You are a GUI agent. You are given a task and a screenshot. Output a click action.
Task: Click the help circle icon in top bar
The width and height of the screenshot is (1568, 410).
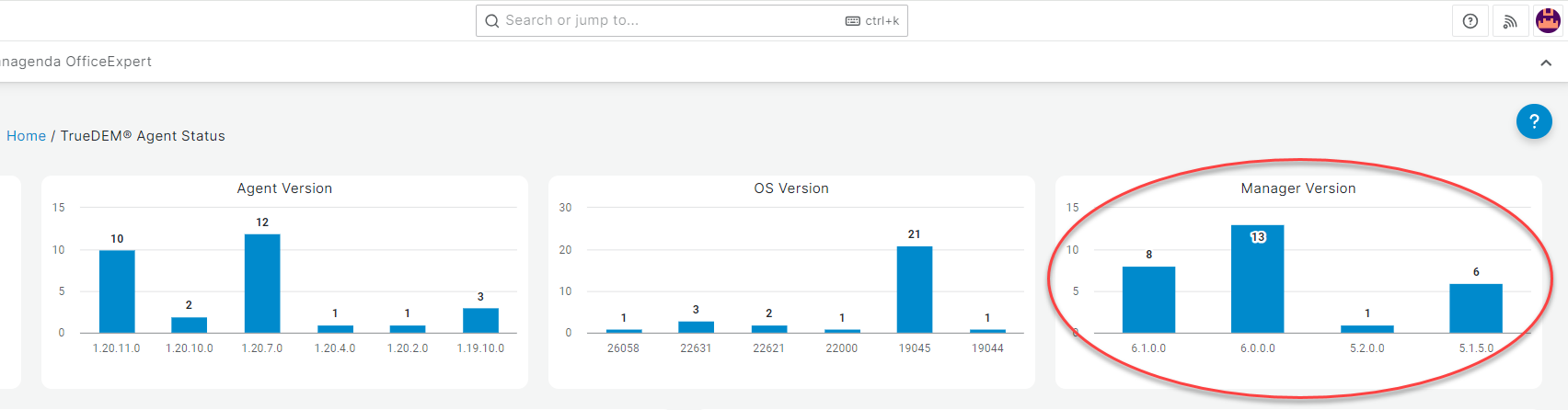coord(1470,21)
